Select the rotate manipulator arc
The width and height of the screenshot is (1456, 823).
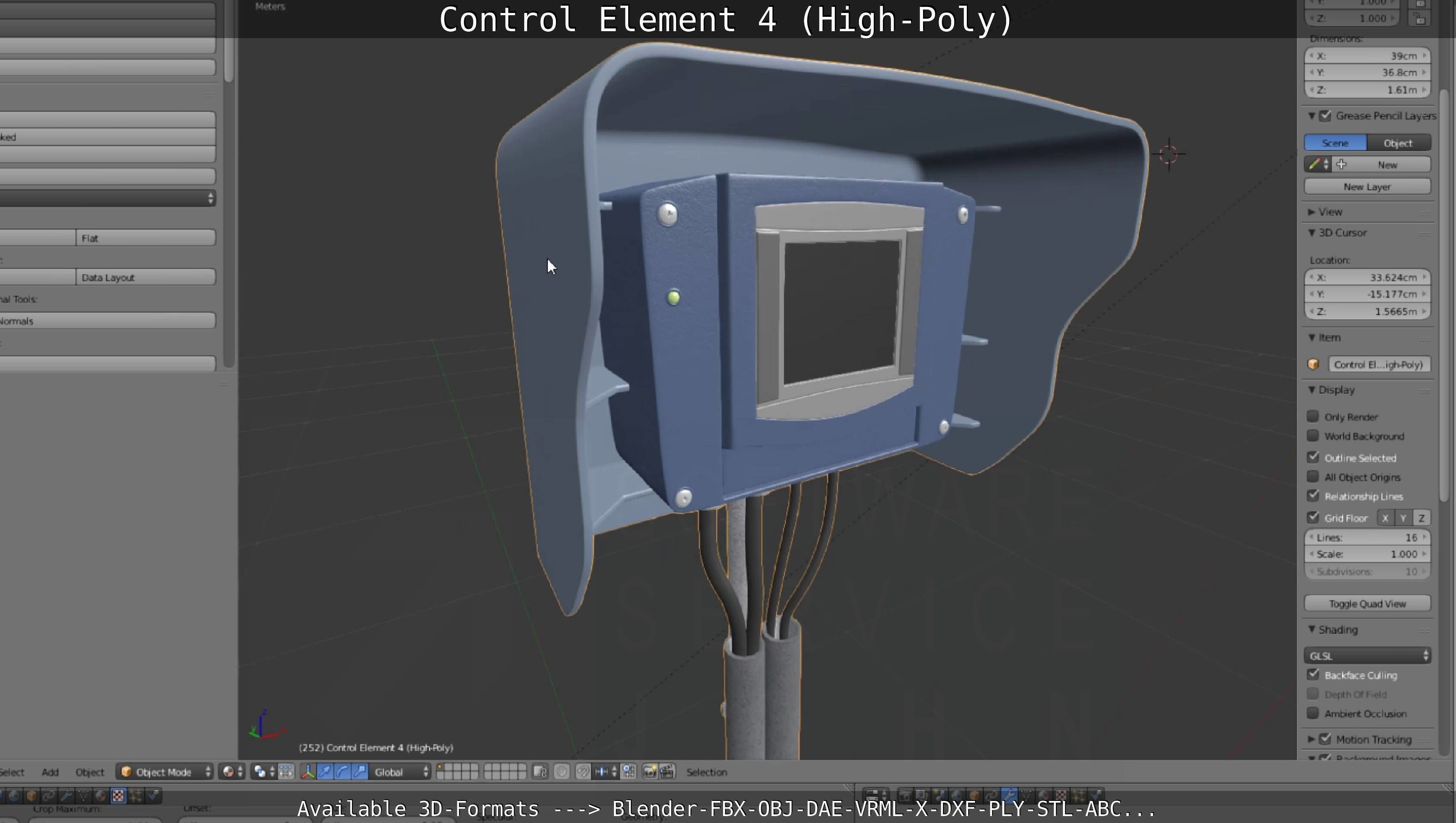tap(342, 771)
